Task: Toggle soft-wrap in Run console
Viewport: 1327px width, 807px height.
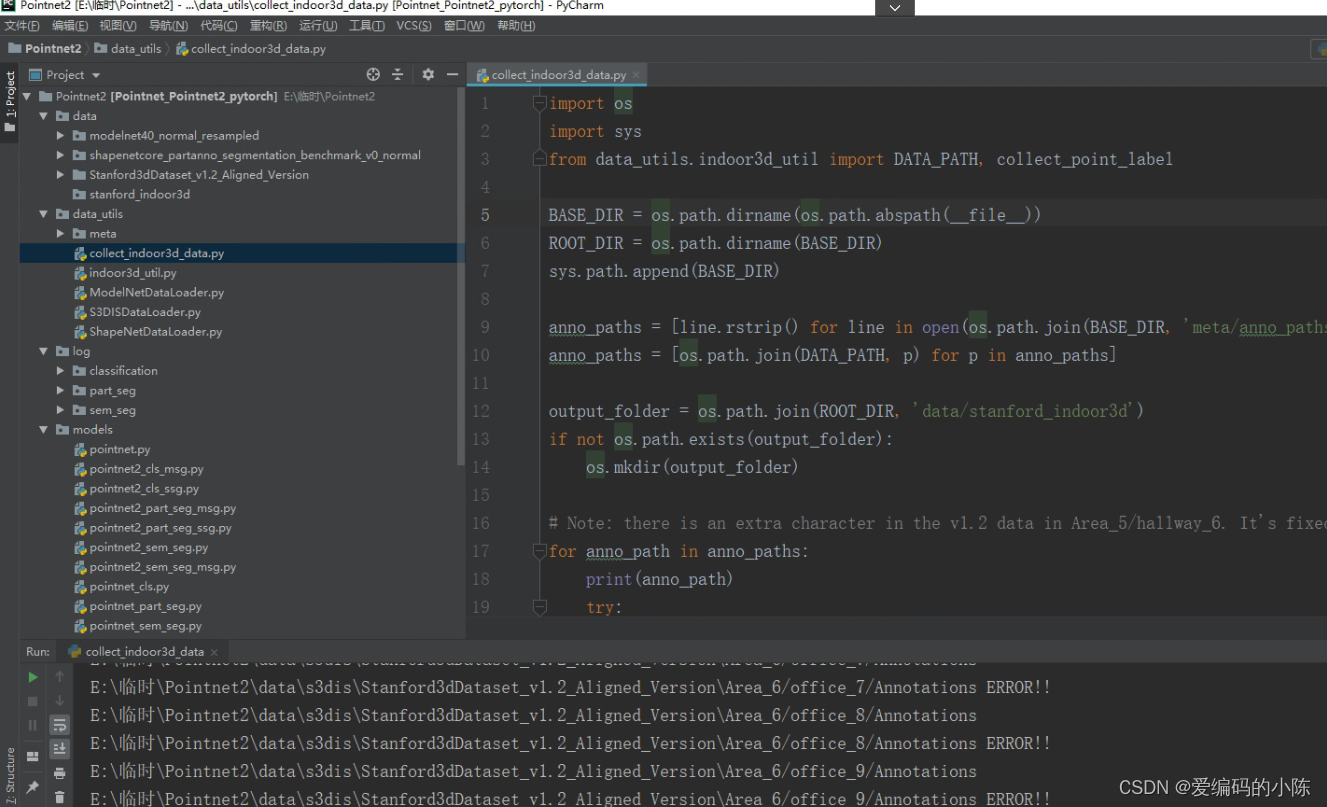Action: tap(60, 725)
